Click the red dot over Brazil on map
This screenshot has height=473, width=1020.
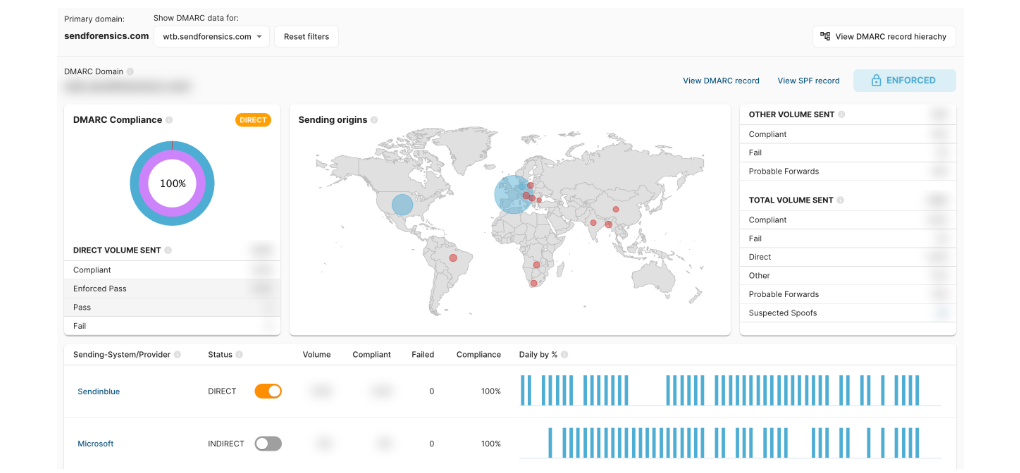[453, 258]
